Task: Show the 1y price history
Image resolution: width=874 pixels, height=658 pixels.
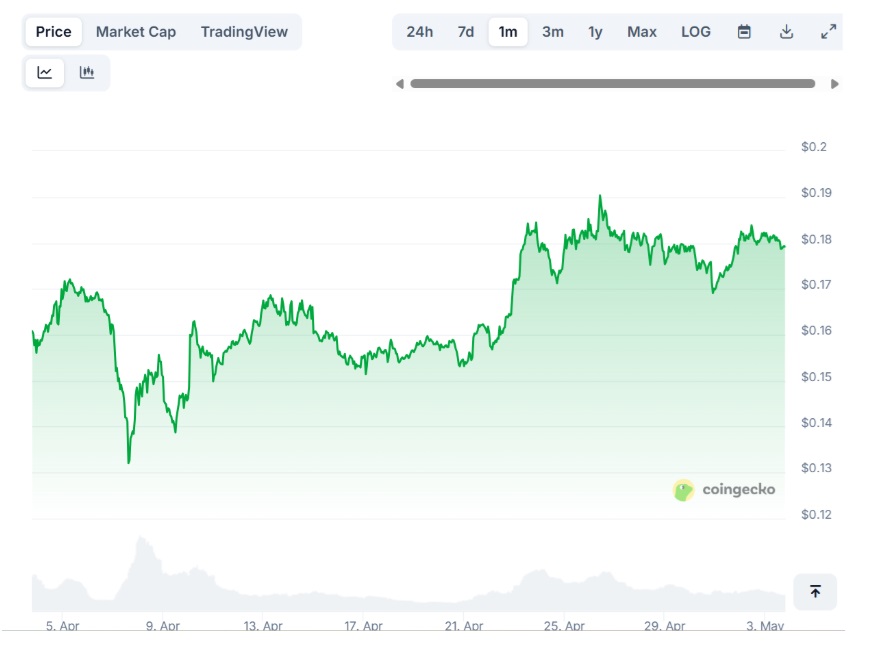Action: pyautogui.click(x=596, y=32)
